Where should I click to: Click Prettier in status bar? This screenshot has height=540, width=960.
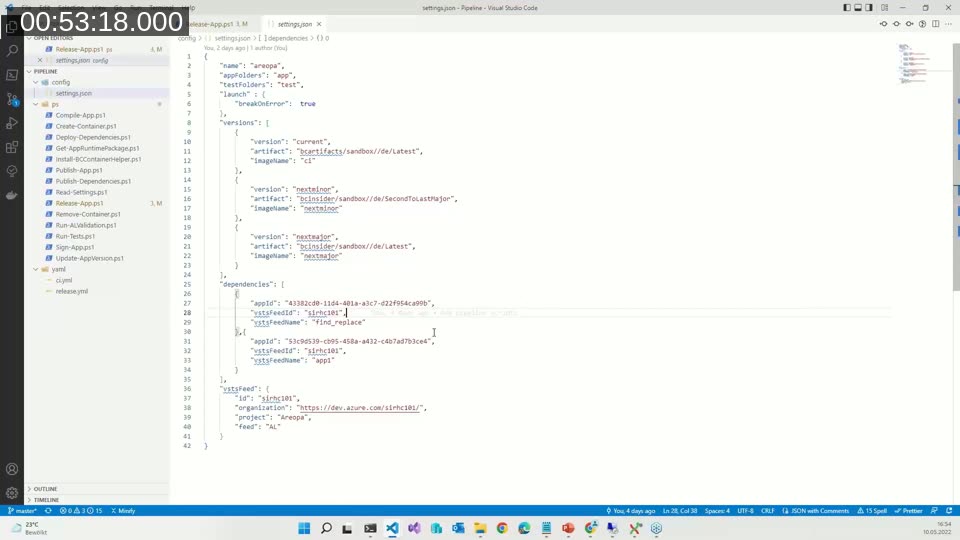(909, 511)
